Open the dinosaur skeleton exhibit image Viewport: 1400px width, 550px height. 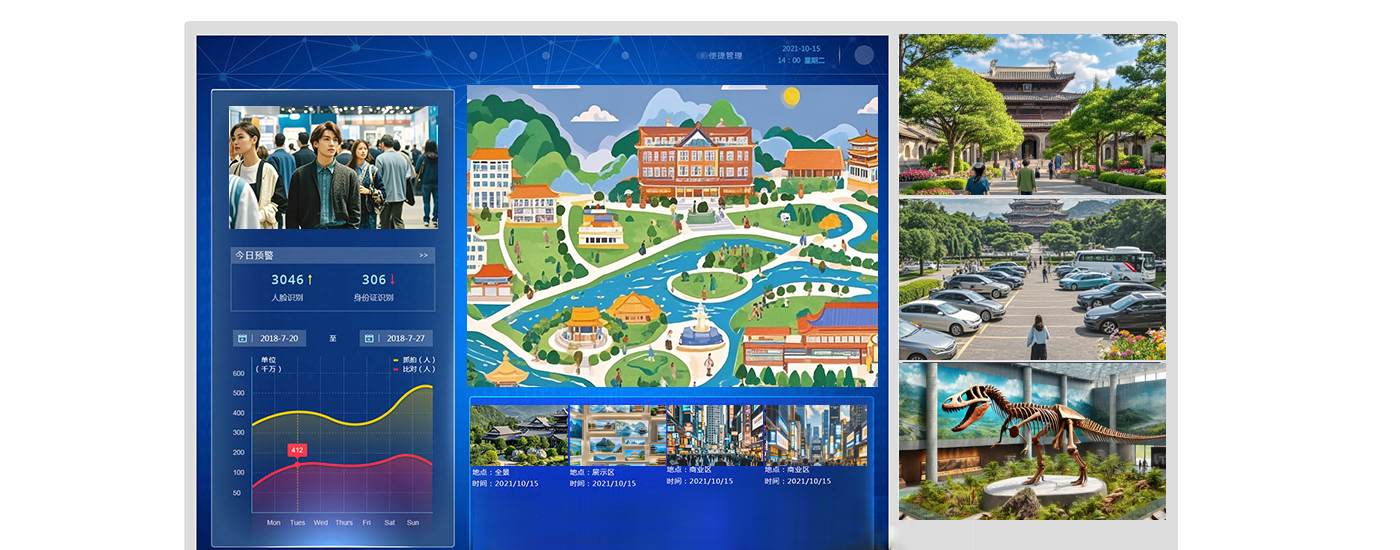[x=1032, y=441]
